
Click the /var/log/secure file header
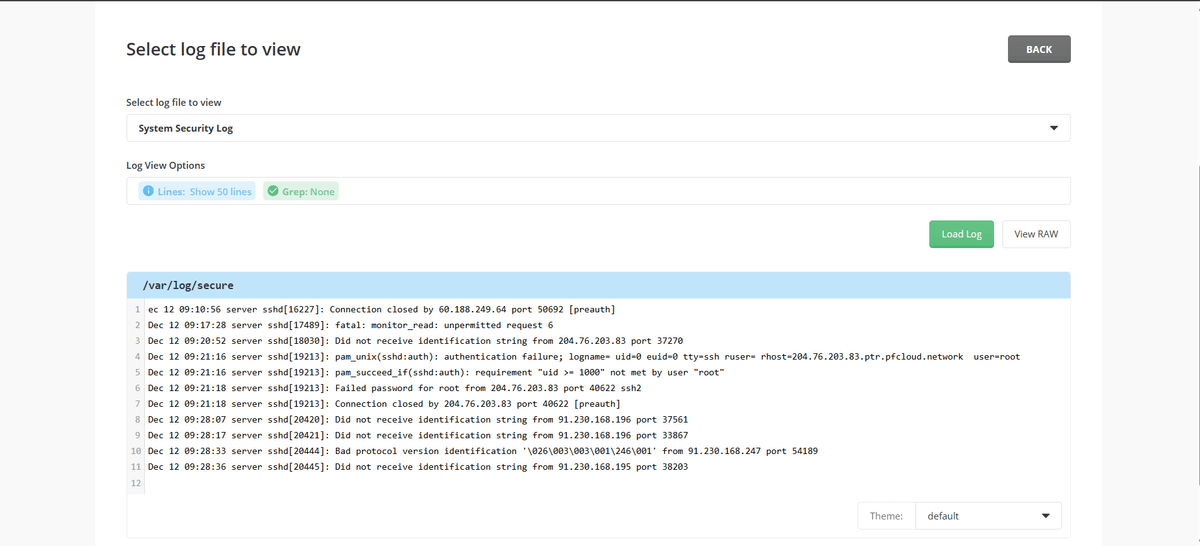188,285
